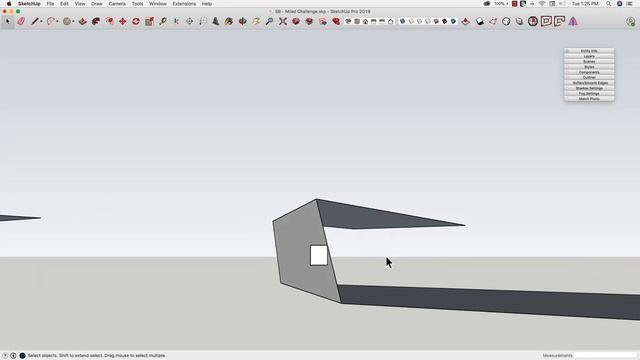Enable Monochrome face style
Image resolution: width=640 pixels, height=360 pixels.
[x=453, y=21]
